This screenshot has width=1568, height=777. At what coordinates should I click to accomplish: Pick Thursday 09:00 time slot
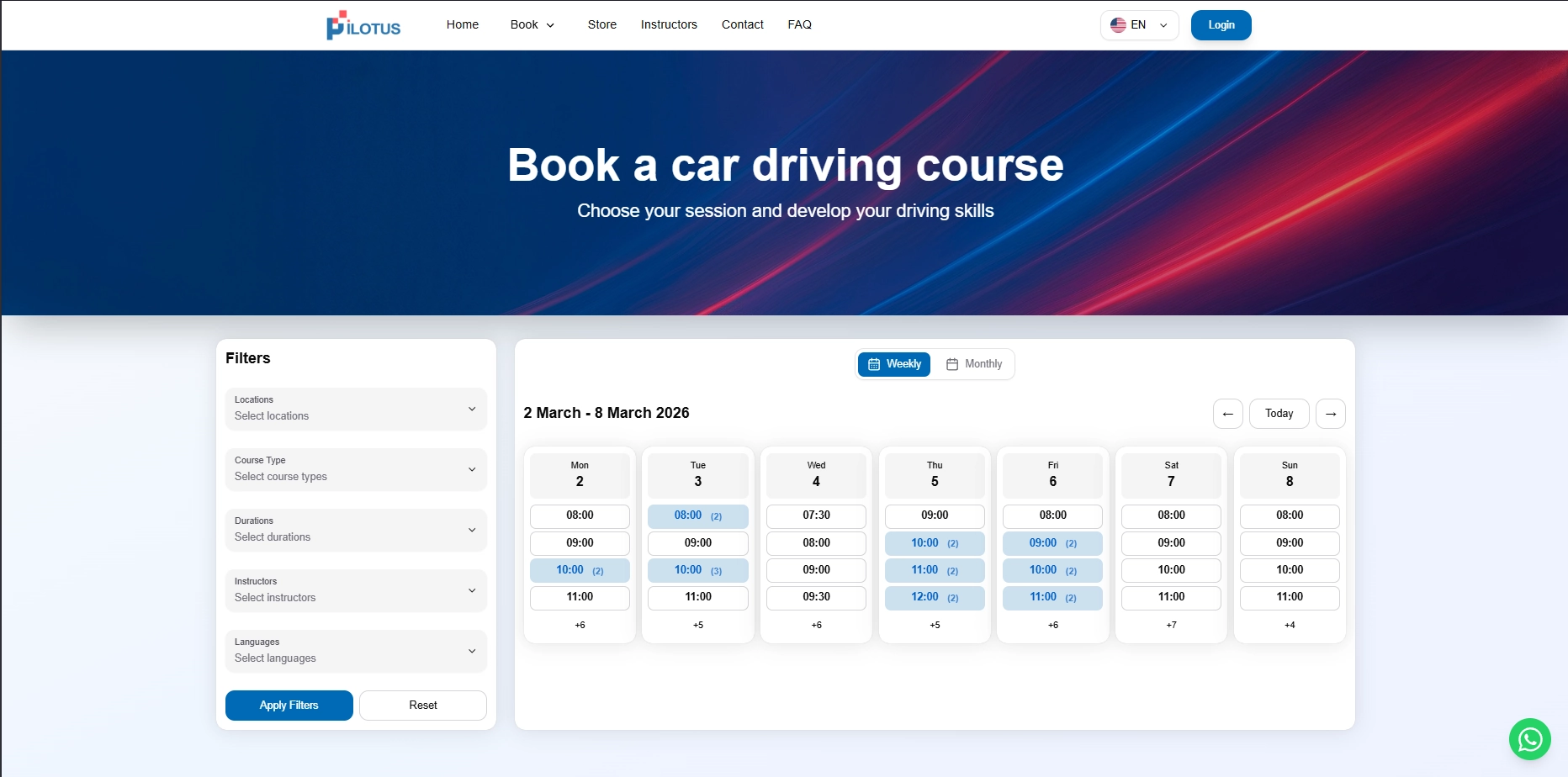coord(935,515)
